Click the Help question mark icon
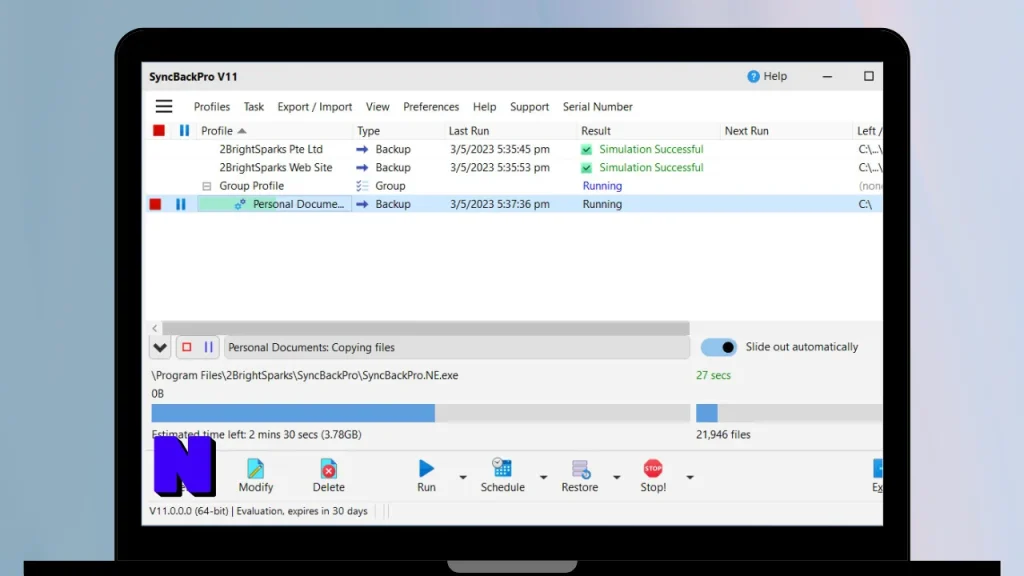Image resolution: width=1024 pixels, height=576 pixels. click(753, 76)
